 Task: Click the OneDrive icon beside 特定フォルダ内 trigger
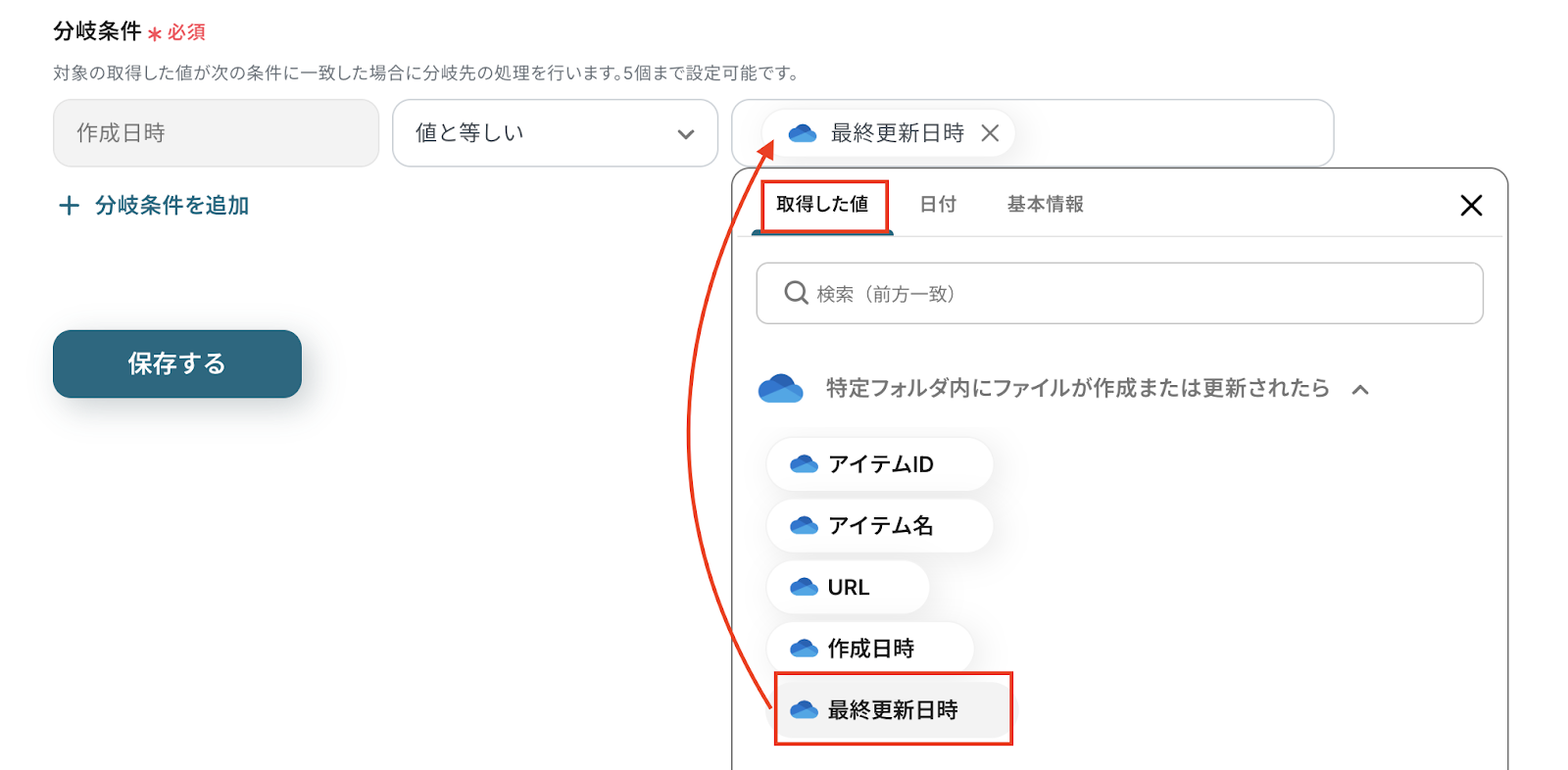pos(781,388)
